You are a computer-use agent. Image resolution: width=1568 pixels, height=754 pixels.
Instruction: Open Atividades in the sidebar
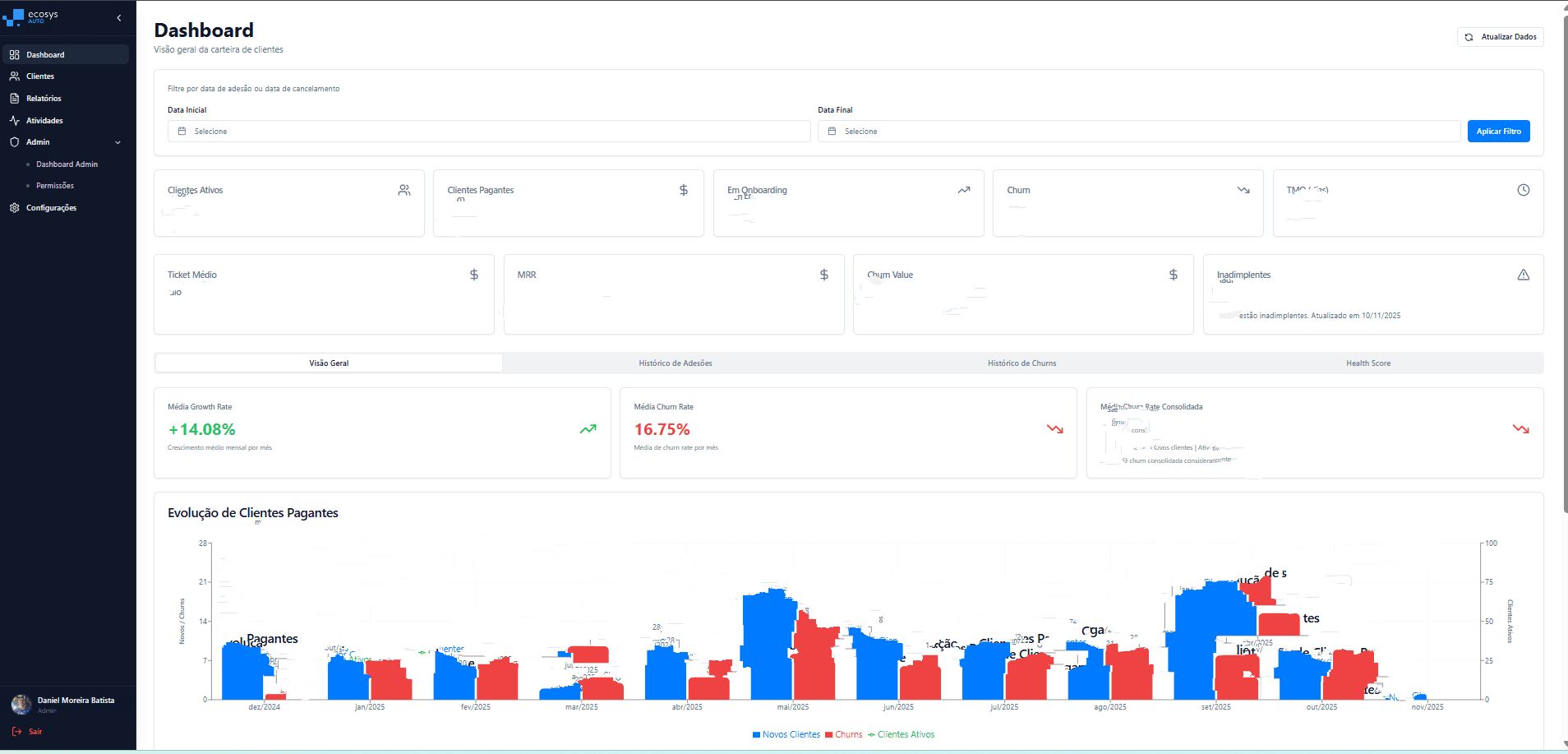tap(65, 120)
